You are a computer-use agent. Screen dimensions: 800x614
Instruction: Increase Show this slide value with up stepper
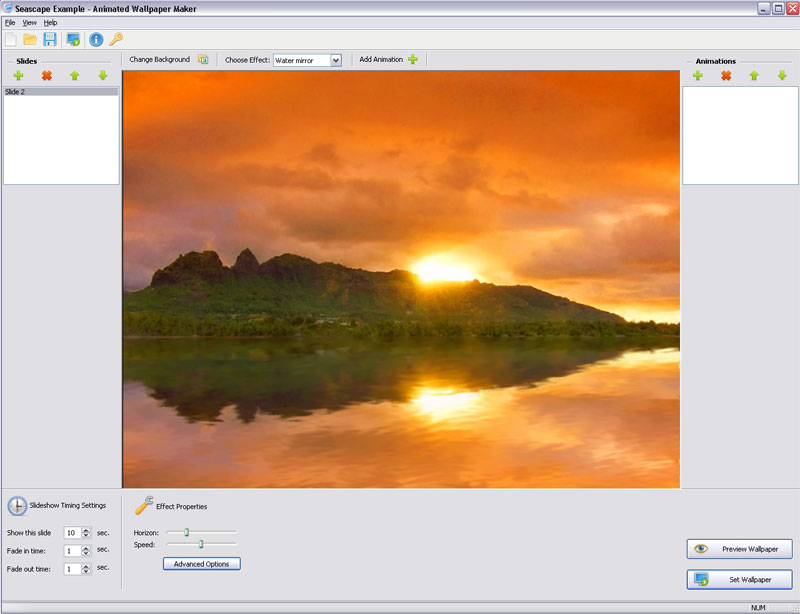pos(86,529)
